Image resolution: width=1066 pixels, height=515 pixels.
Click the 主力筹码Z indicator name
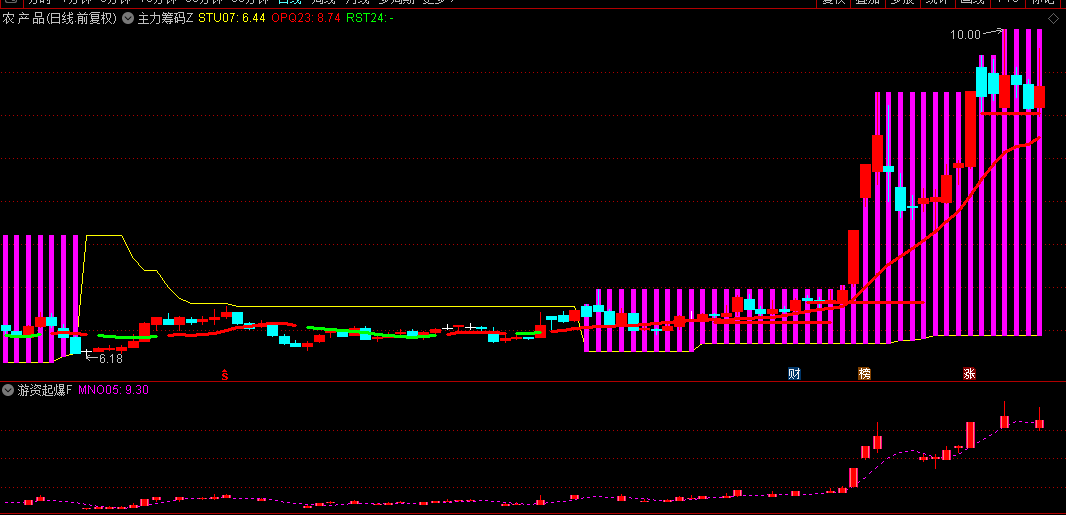[x=165, y=18]
